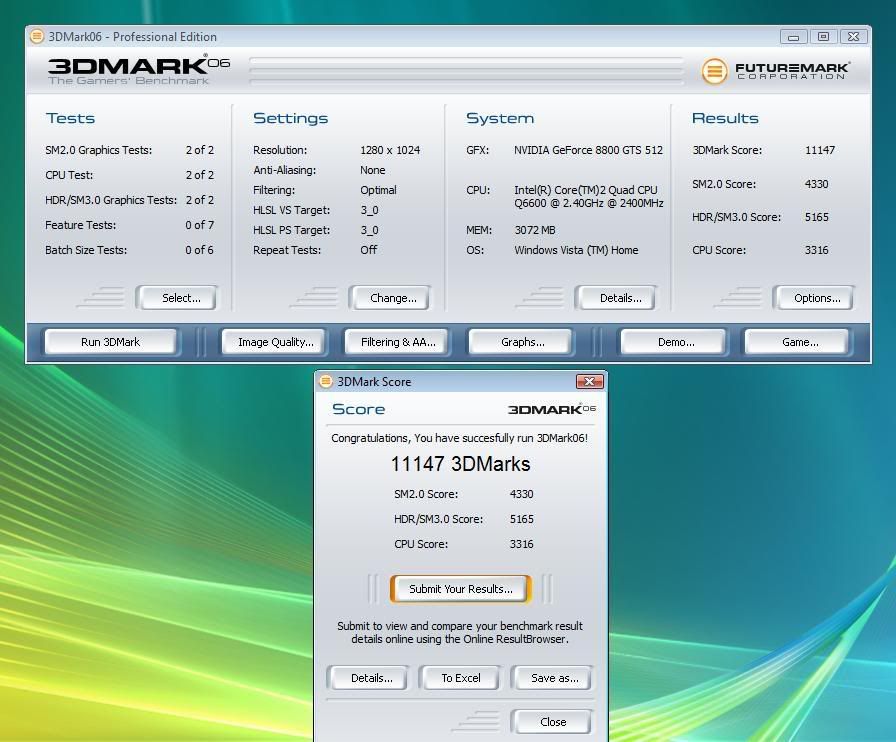Minimize the 3DMark06 main window
Viewport: 896px width, 742px height.
794,37
